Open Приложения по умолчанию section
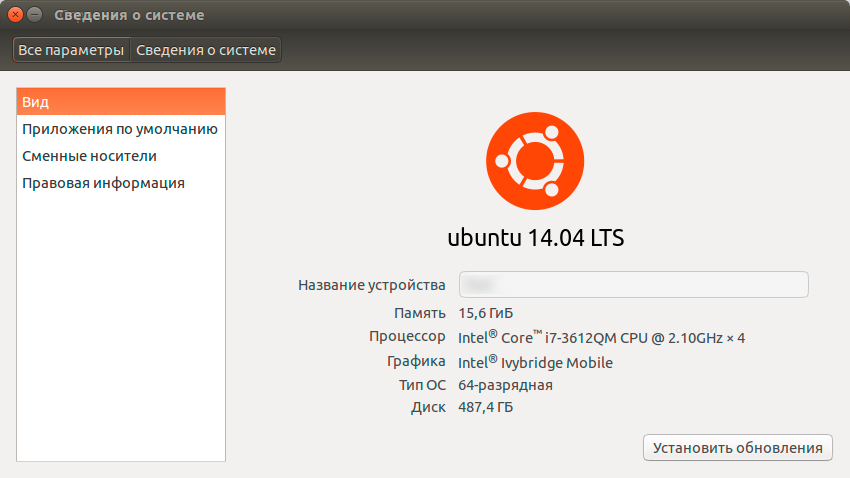 pyautogui.click(x=120, y=129)
